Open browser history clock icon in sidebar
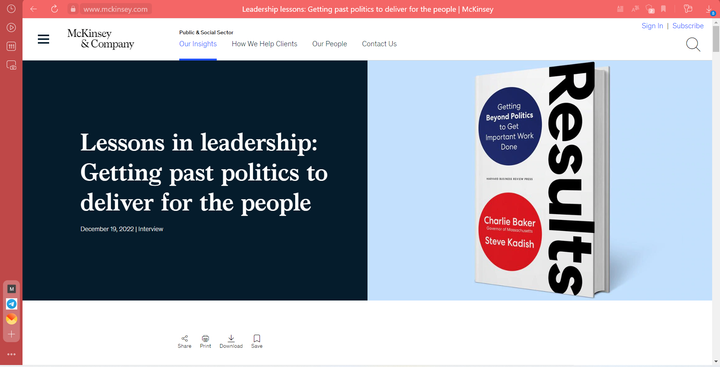Viewport: 720px width, 367px height. coord(11,9)
